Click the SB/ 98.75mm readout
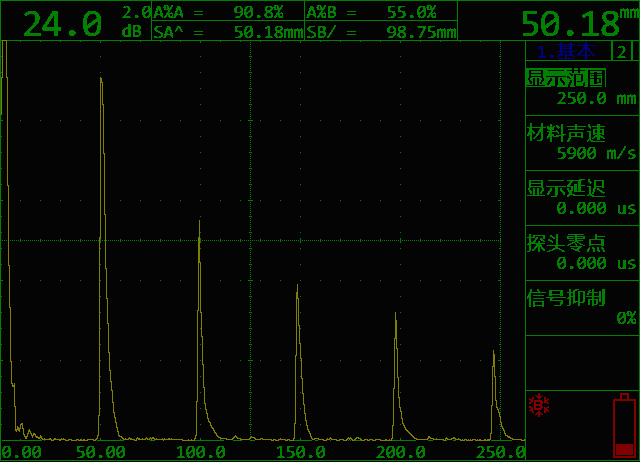This screenshot has width=640, height=462. click(380, 32)
